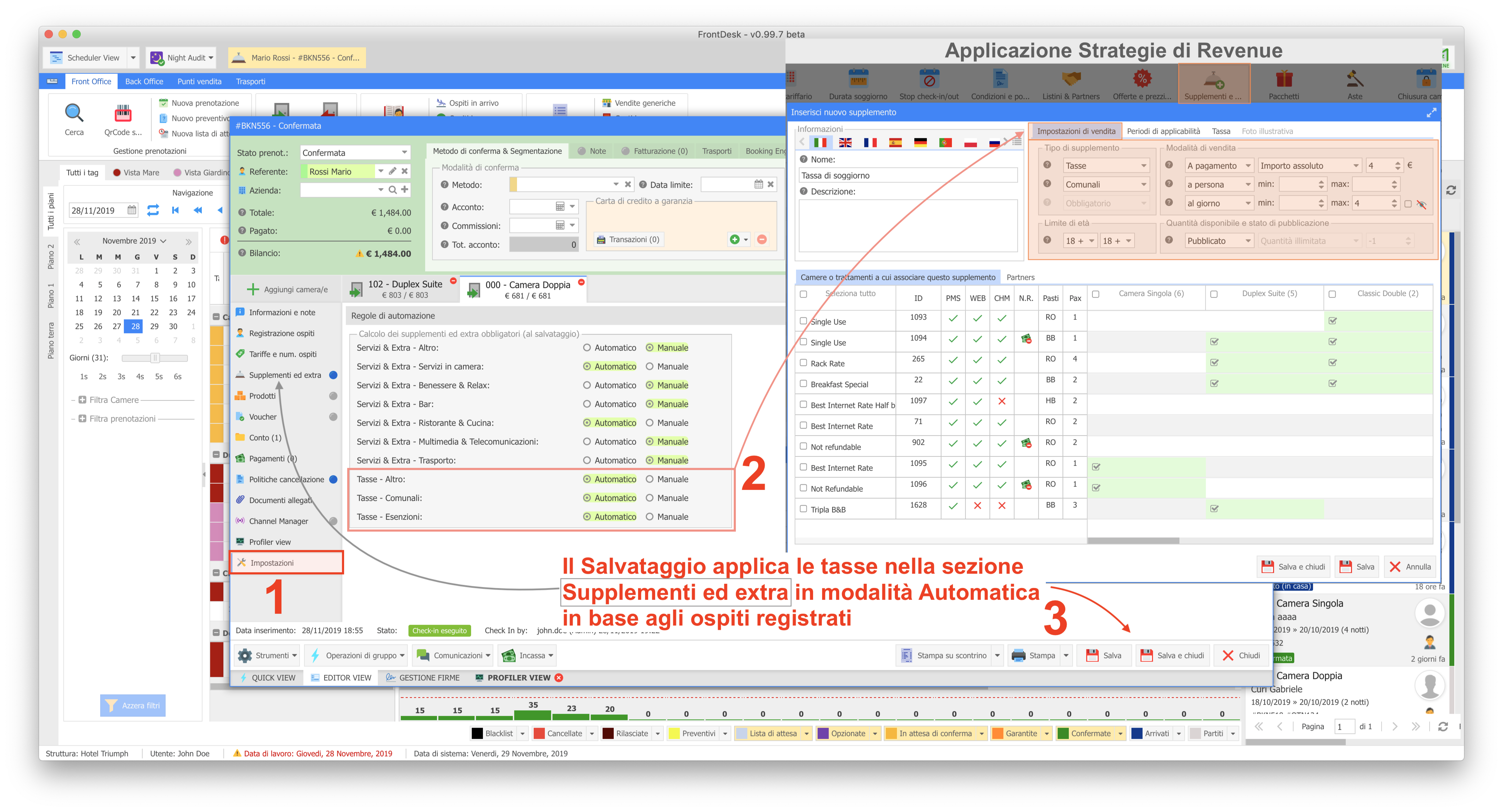Screen dimensions: 1503x812
Task: Click the Cerca magnifier icon
Action: pos(74,113)
